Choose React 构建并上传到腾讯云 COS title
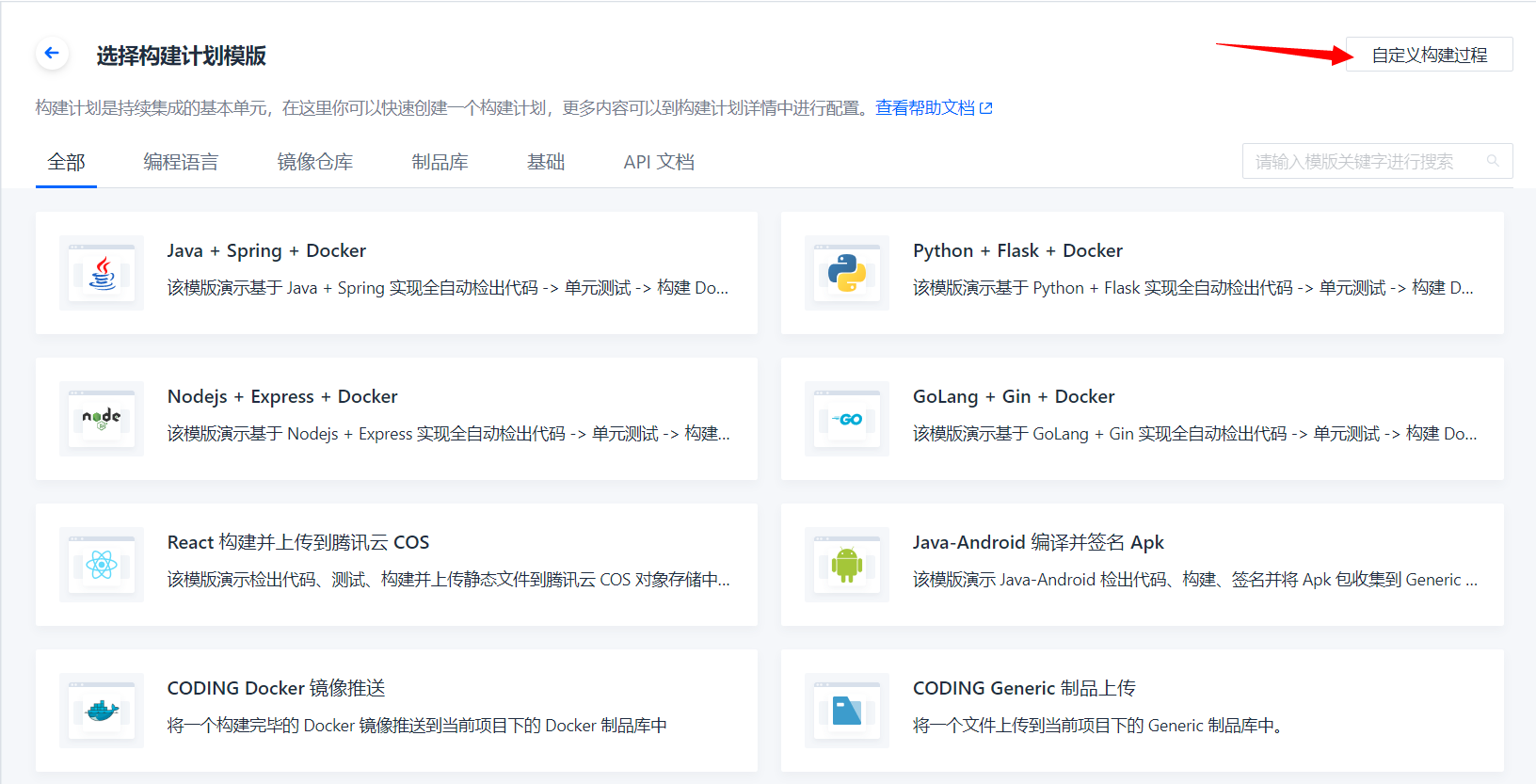This screenshot has height=784, width=1536. [x=298, y=542]
